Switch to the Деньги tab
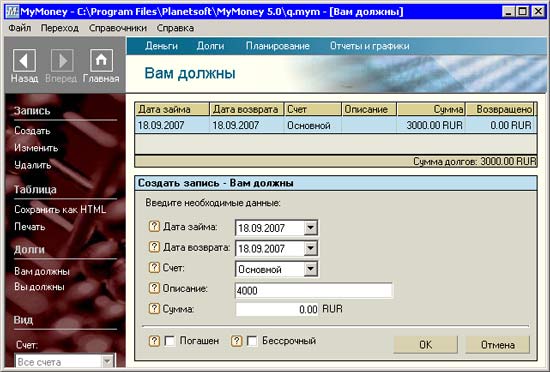550x372 pixels. pos(161,46)
